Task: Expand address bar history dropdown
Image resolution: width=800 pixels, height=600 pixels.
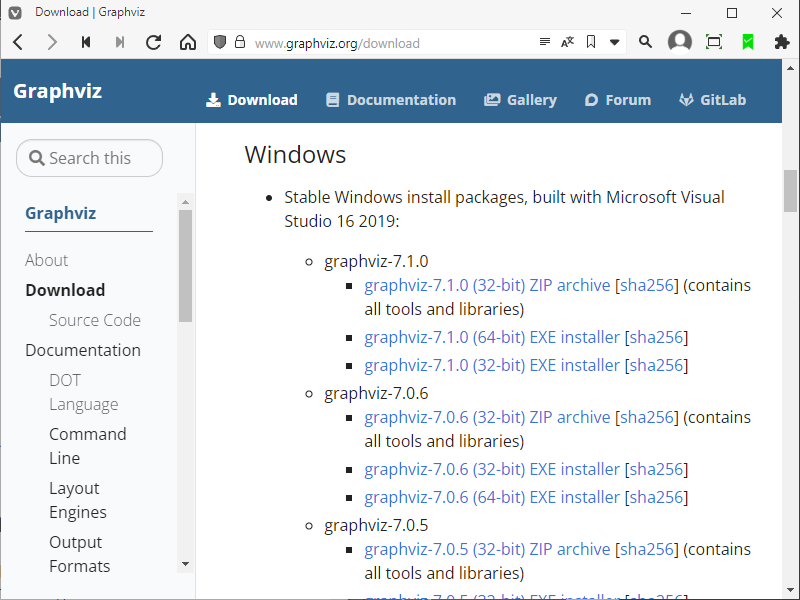Action: [x=615, y=42]
